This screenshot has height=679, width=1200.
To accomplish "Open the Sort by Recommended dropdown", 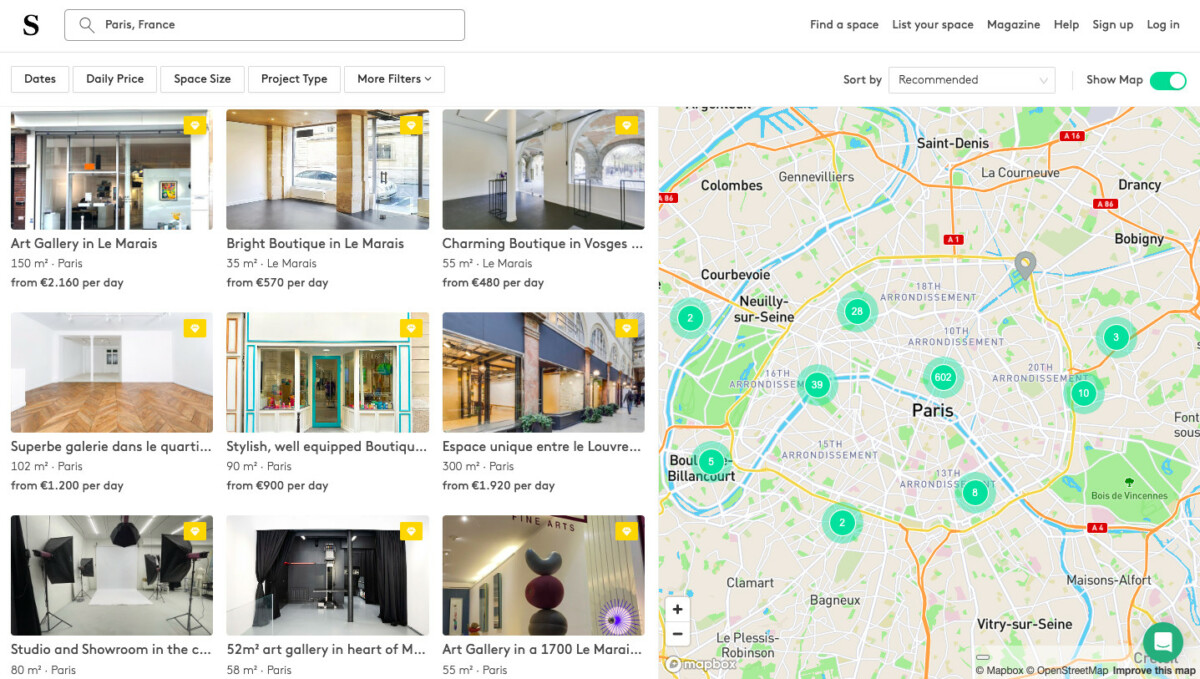I will (971, 80).
